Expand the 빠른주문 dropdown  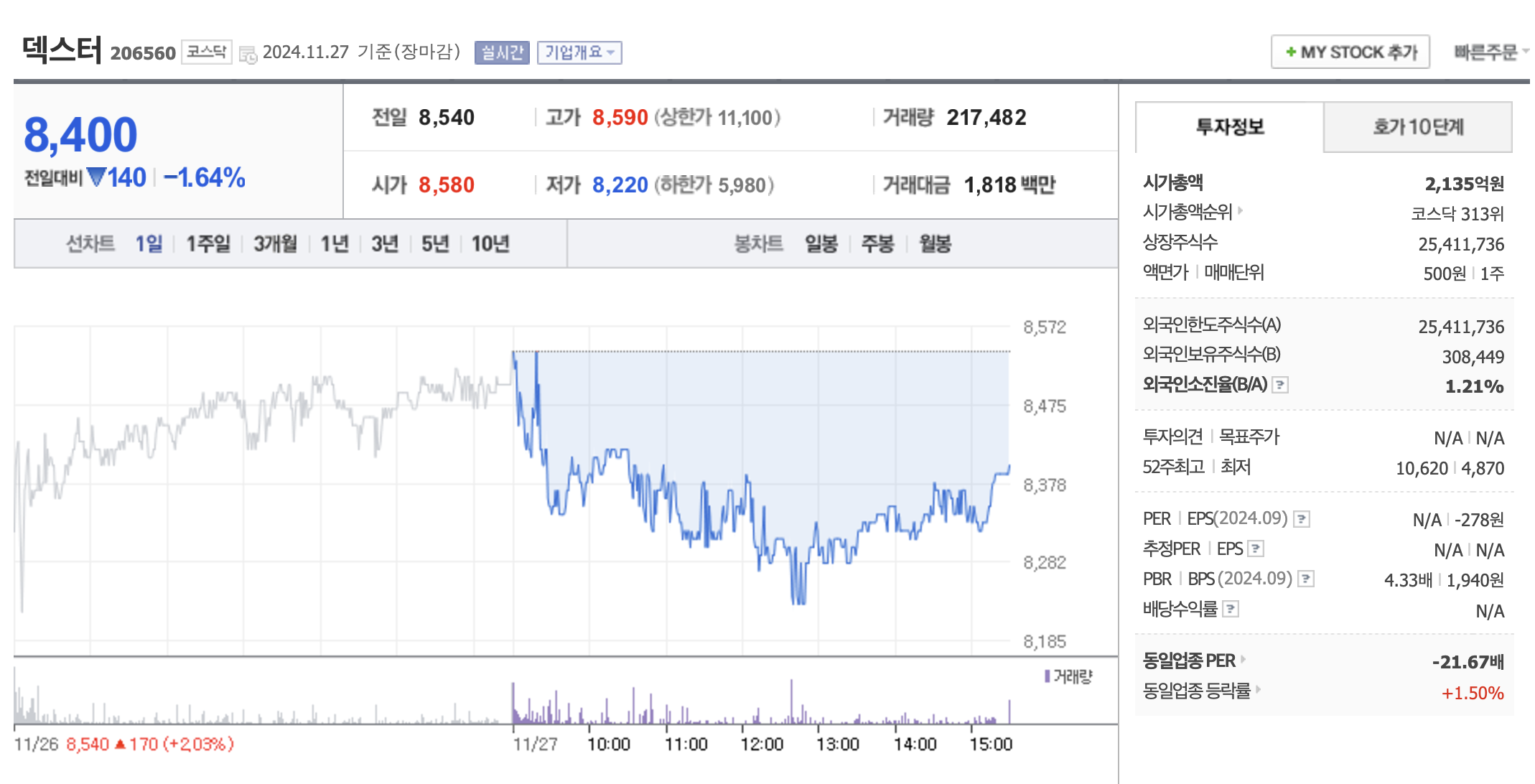coord(1490,52)
